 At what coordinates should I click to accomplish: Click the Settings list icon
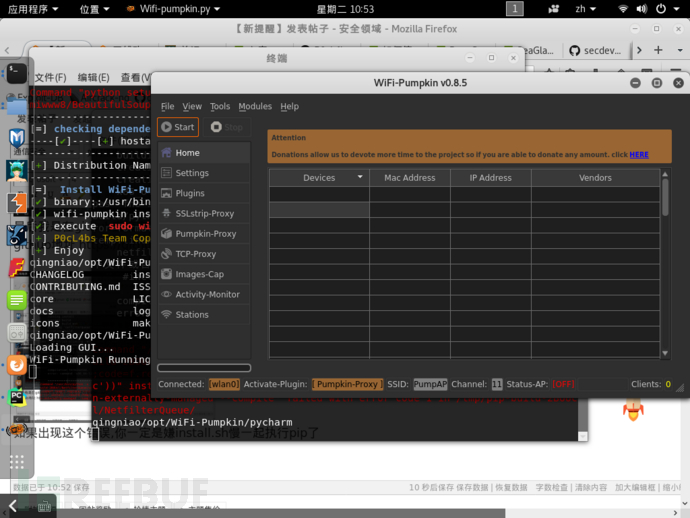[x=166, y=173]
